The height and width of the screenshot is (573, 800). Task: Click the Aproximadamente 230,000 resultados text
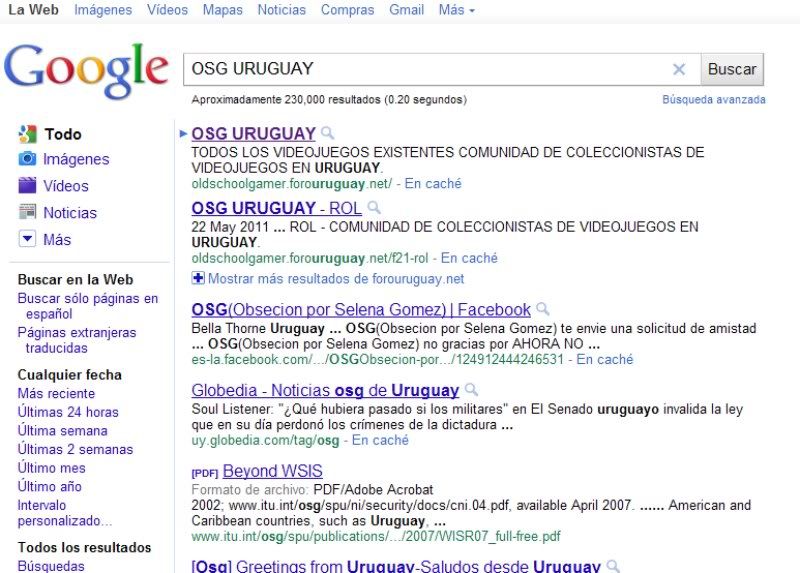pos(329,99)
